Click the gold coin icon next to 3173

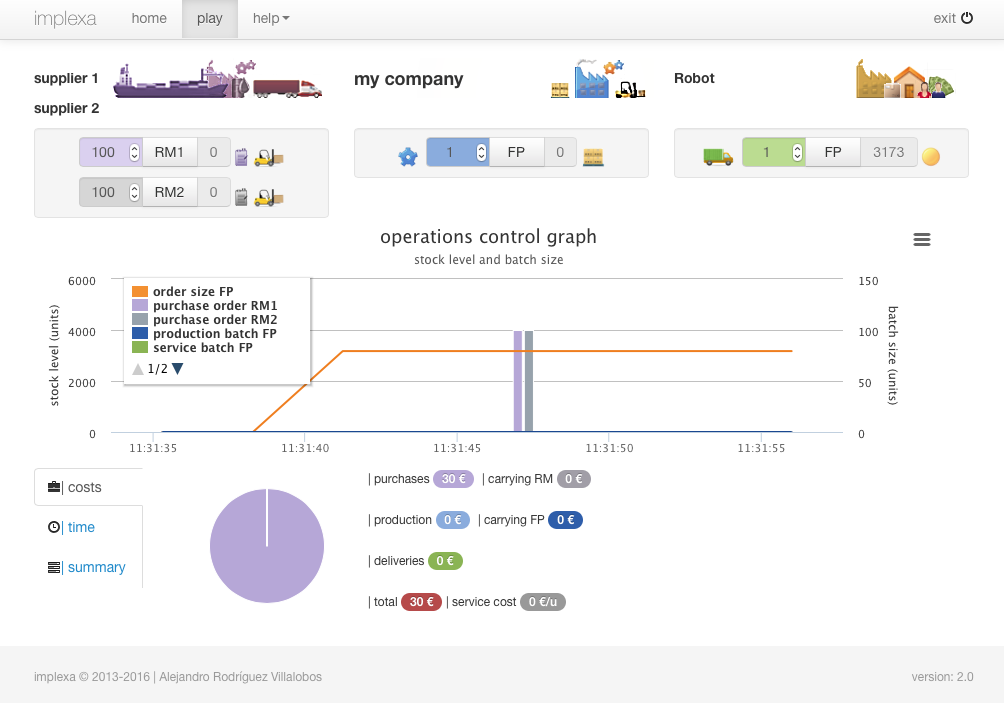click(x=931, y=157)
